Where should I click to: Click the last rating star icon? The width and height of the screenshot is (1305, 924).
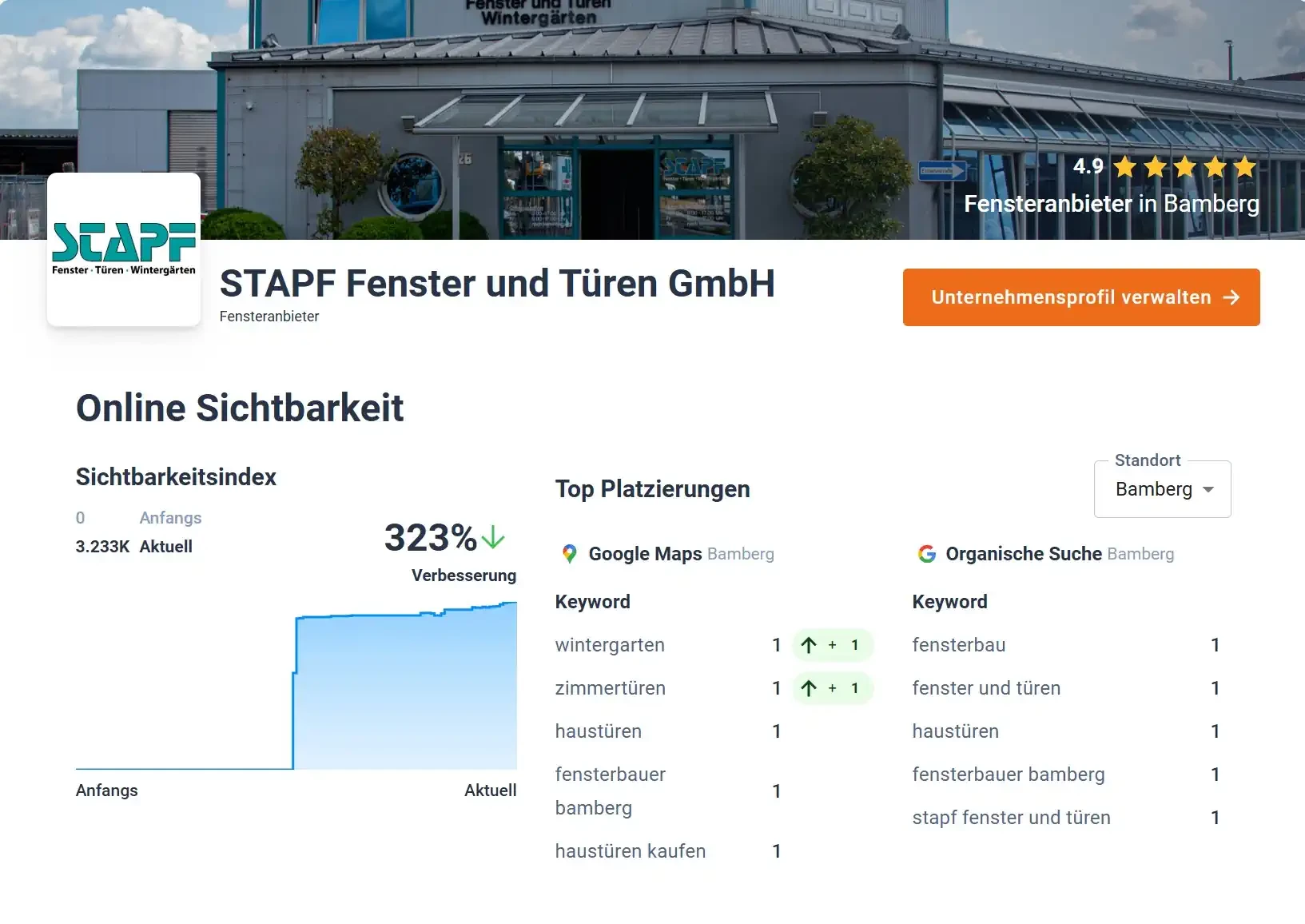pyautogui.click(x=1245, y=167)
